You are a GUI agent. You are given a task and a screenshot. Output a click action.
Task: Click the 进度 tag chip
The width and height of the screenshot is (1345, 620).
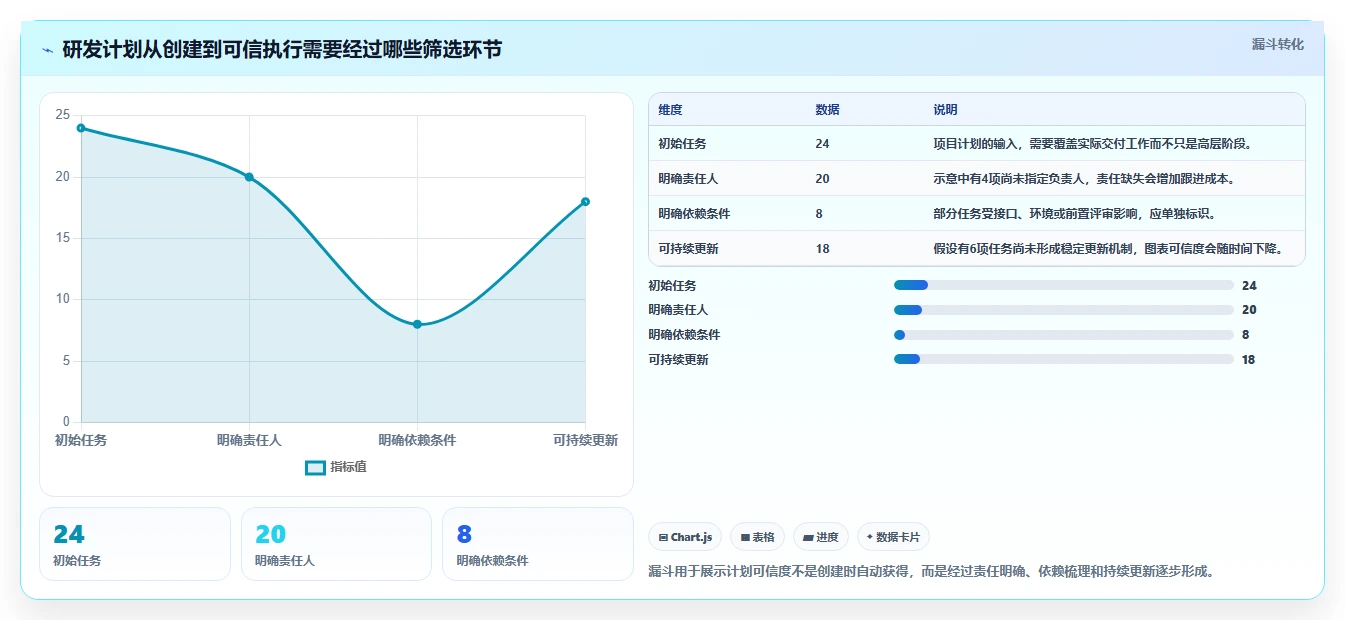point(820,537)
